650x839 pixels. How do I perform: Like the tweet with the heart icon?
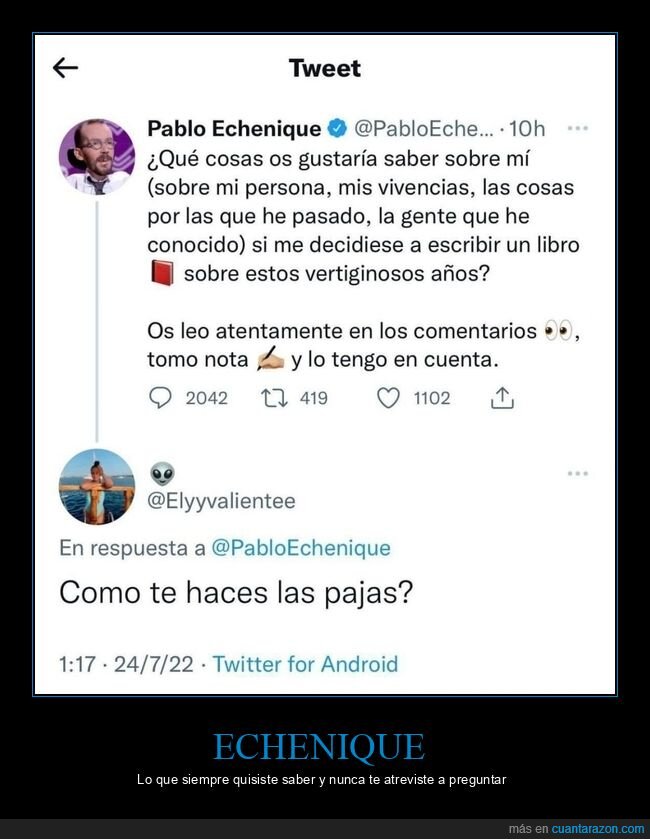[x=388, y=398]
